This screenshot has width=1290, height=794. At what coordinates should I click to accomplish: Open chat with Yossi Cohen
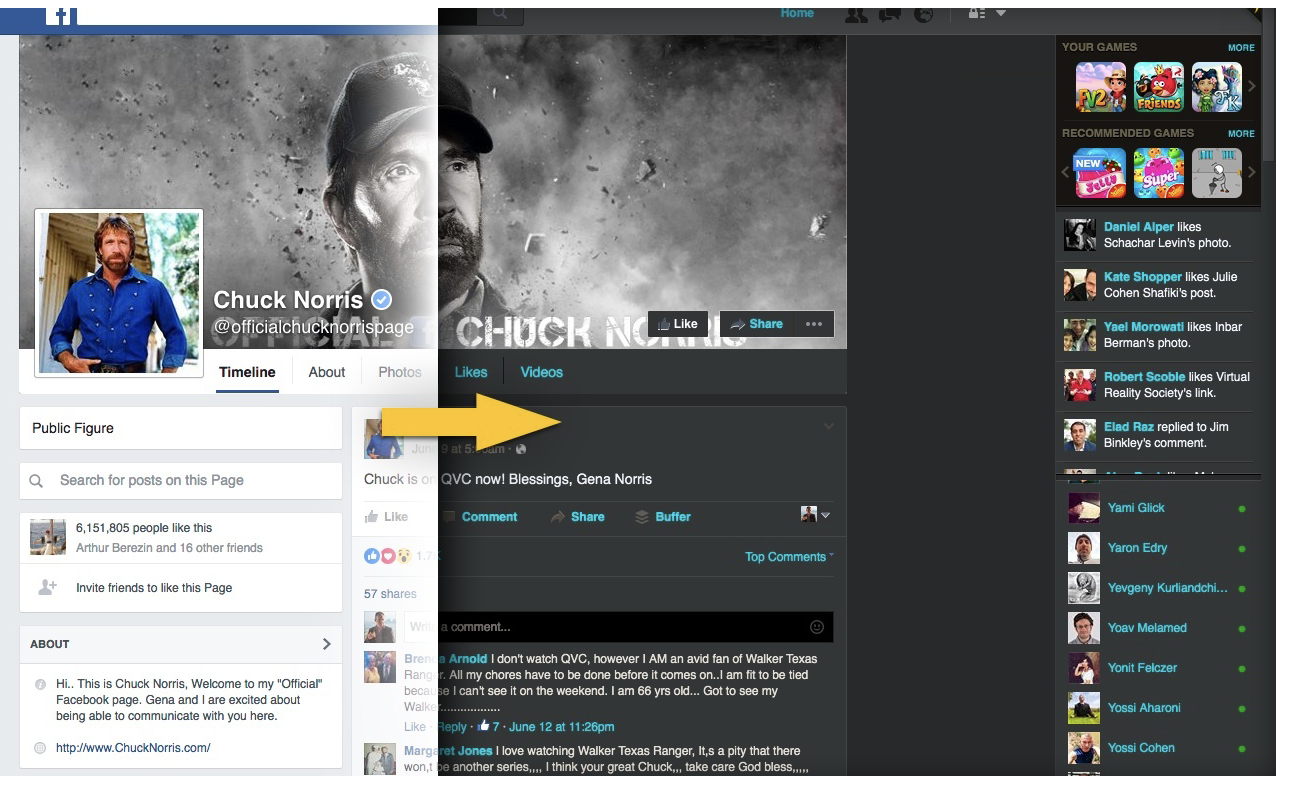(1158, 748)
